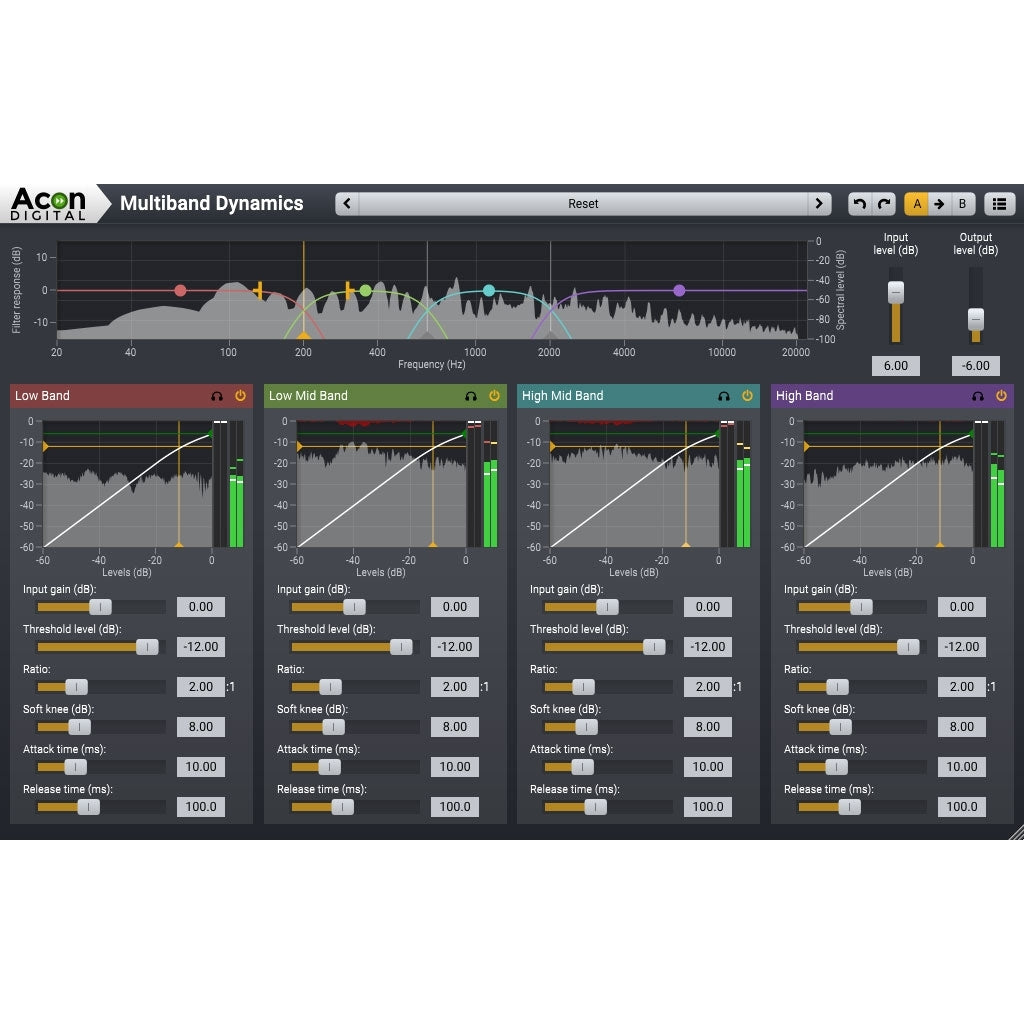Edit Low Band Ratio value 2.00
Screen dimensions: 1024x1024
pyautogui.click(x=201, y=686)
